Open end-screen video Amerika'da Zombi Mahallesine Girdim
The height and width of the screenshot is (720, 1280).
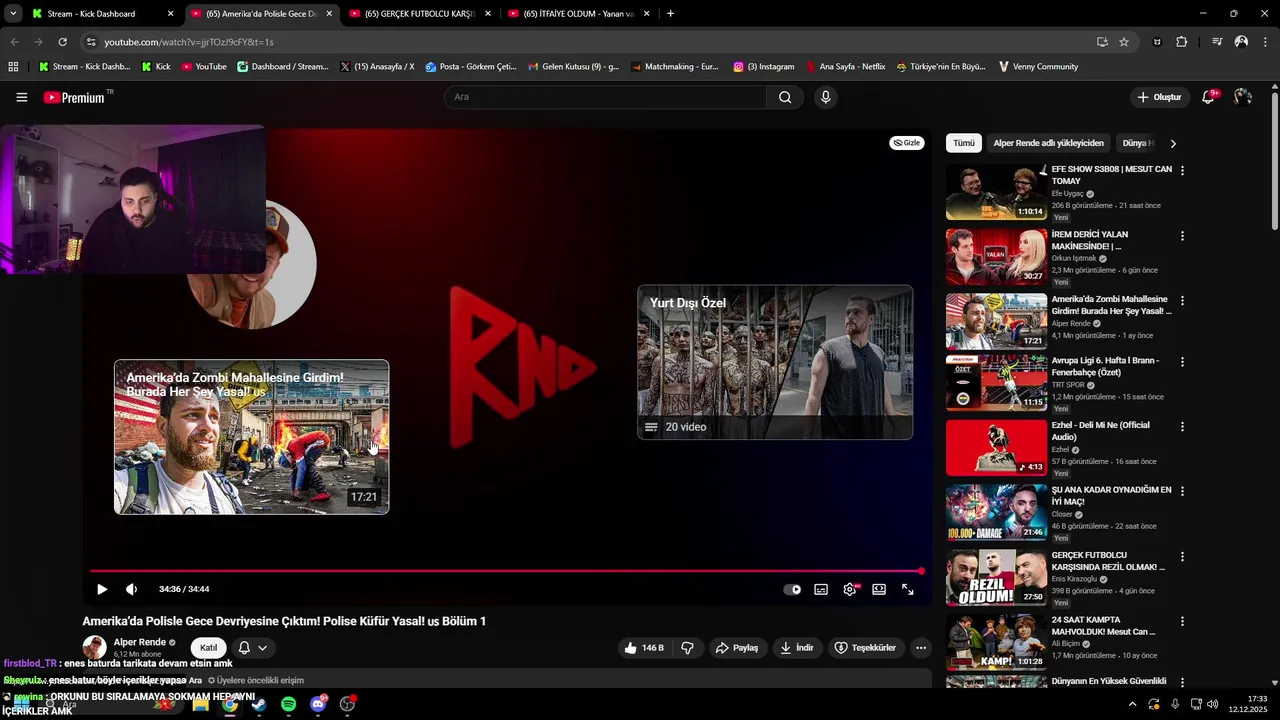(x=251, y=437)
